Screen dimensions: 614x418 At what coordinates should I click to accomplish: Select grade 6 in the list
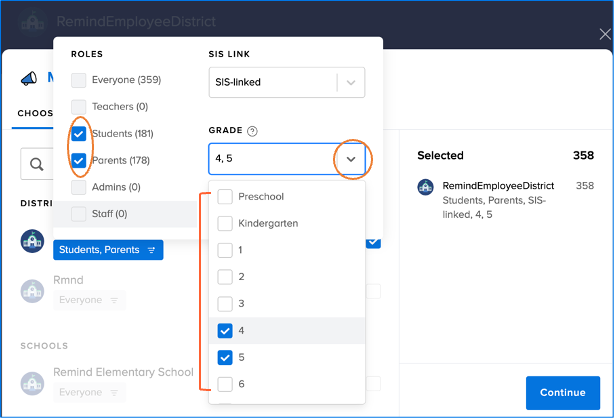pyautogui.click(x=225, y=384)
